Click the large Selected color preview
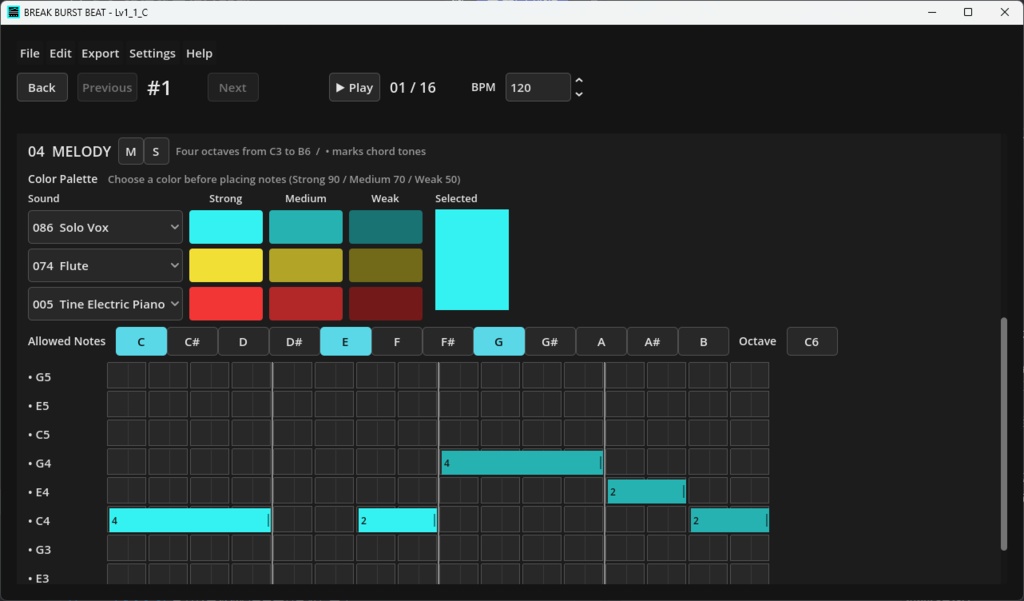 click(472, 259)
